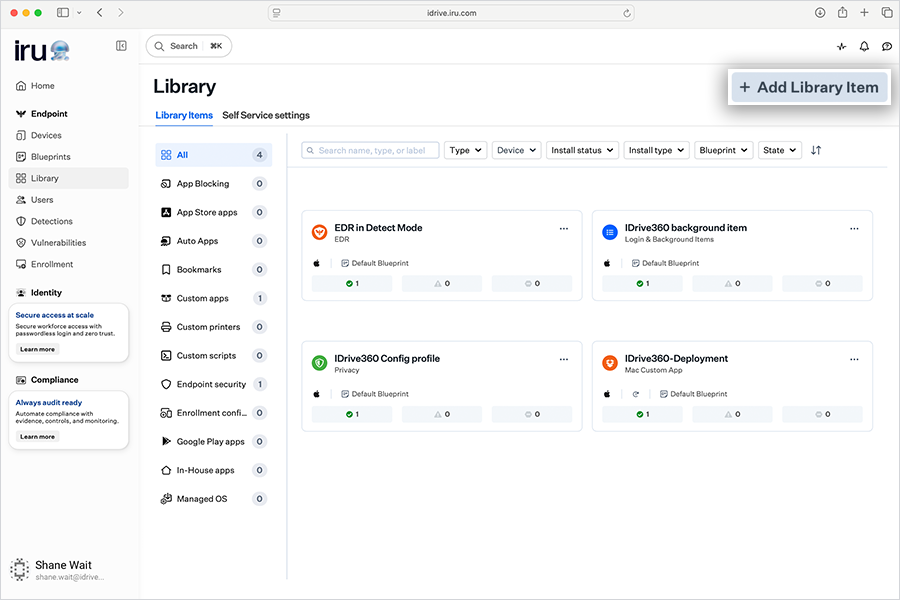Open the notifications bell
This screenshot has width=900, height=600.
pyautogui.click(x=864, y=47)
